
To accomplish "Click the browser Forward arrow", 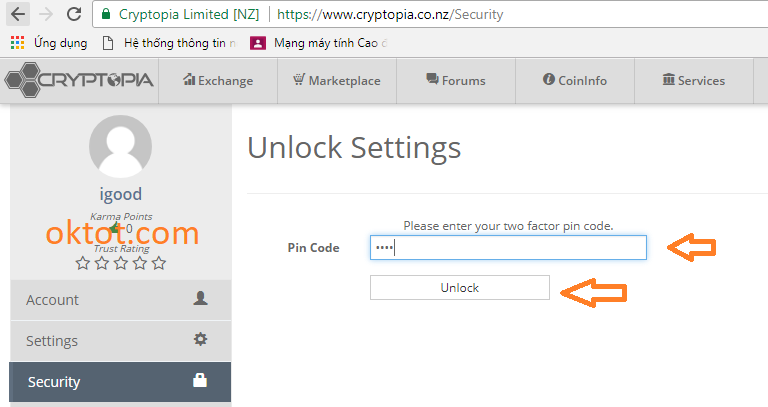I will 45,15.
